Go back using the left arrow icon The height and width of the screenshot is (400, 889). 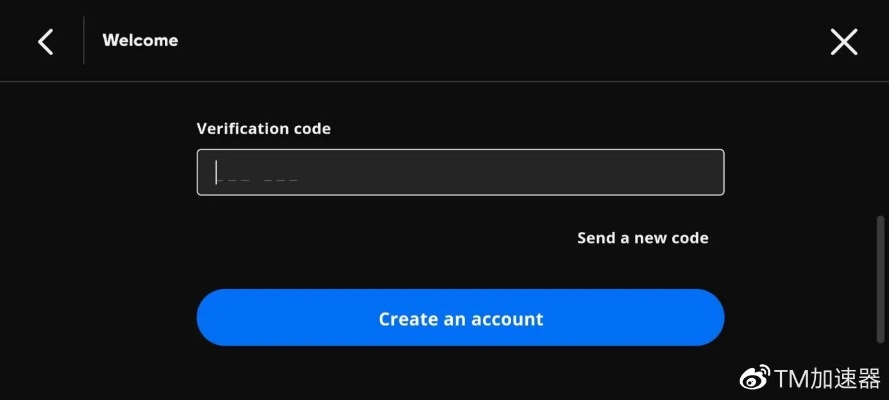45,41
